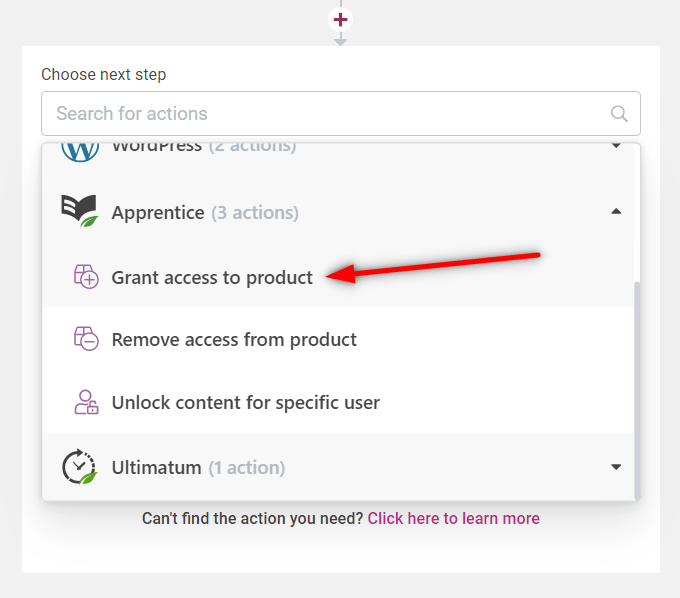The width and height of the screenshot is (680, 598).
Task: Click the plus icon to add a step
Action: (x=340, y=20)
